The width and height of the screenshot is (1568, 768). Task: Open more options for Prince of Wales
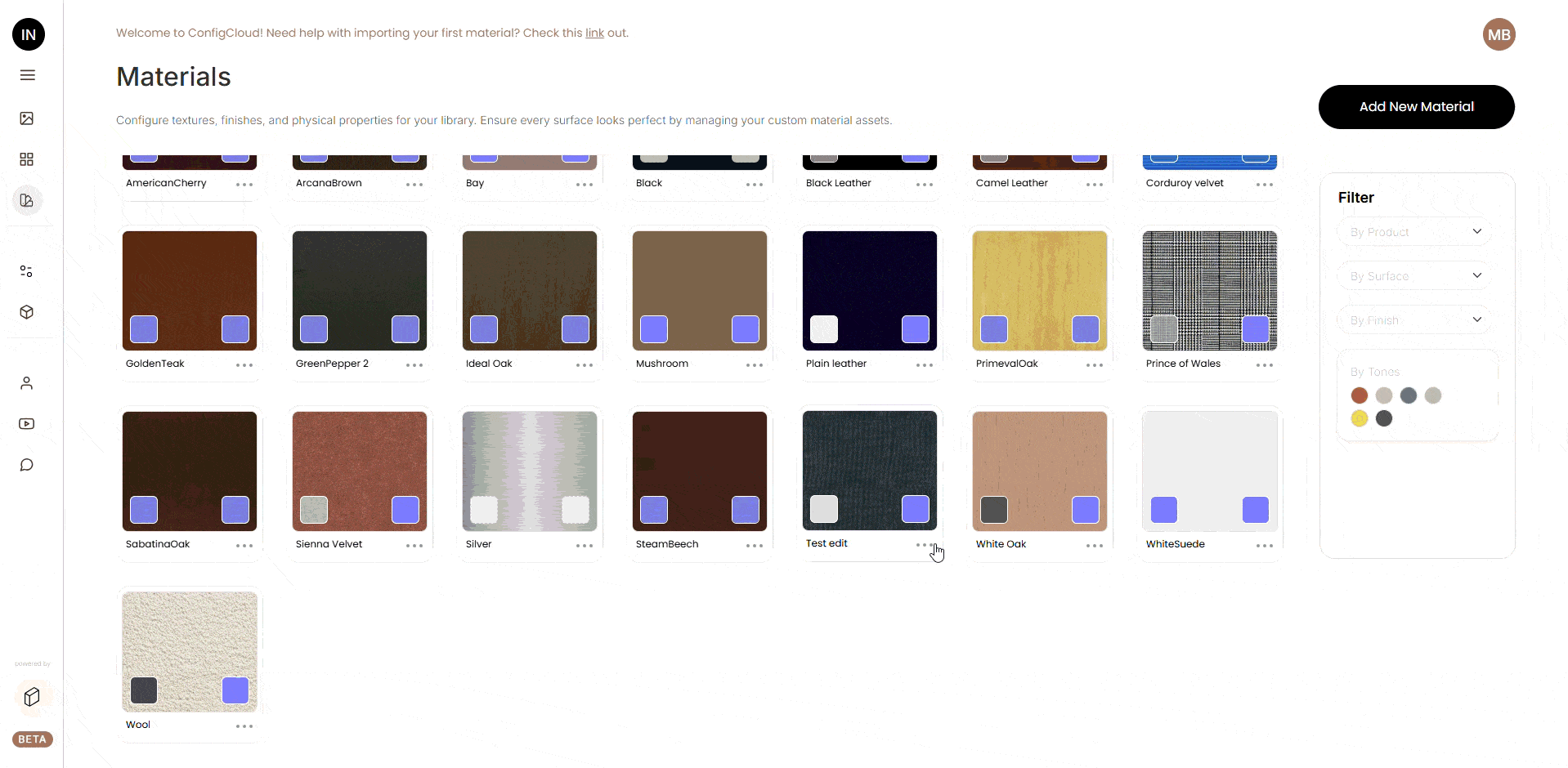coord(1265,365)
